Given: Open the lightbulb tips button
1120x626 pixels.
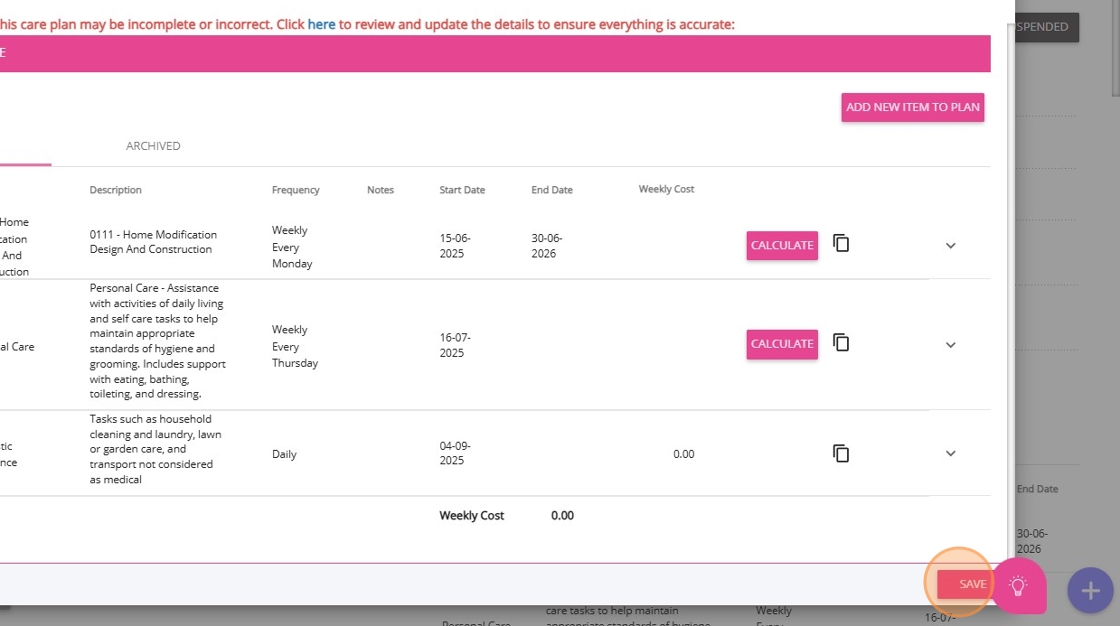Looking at the screenshot, I should click(1018, 586).
